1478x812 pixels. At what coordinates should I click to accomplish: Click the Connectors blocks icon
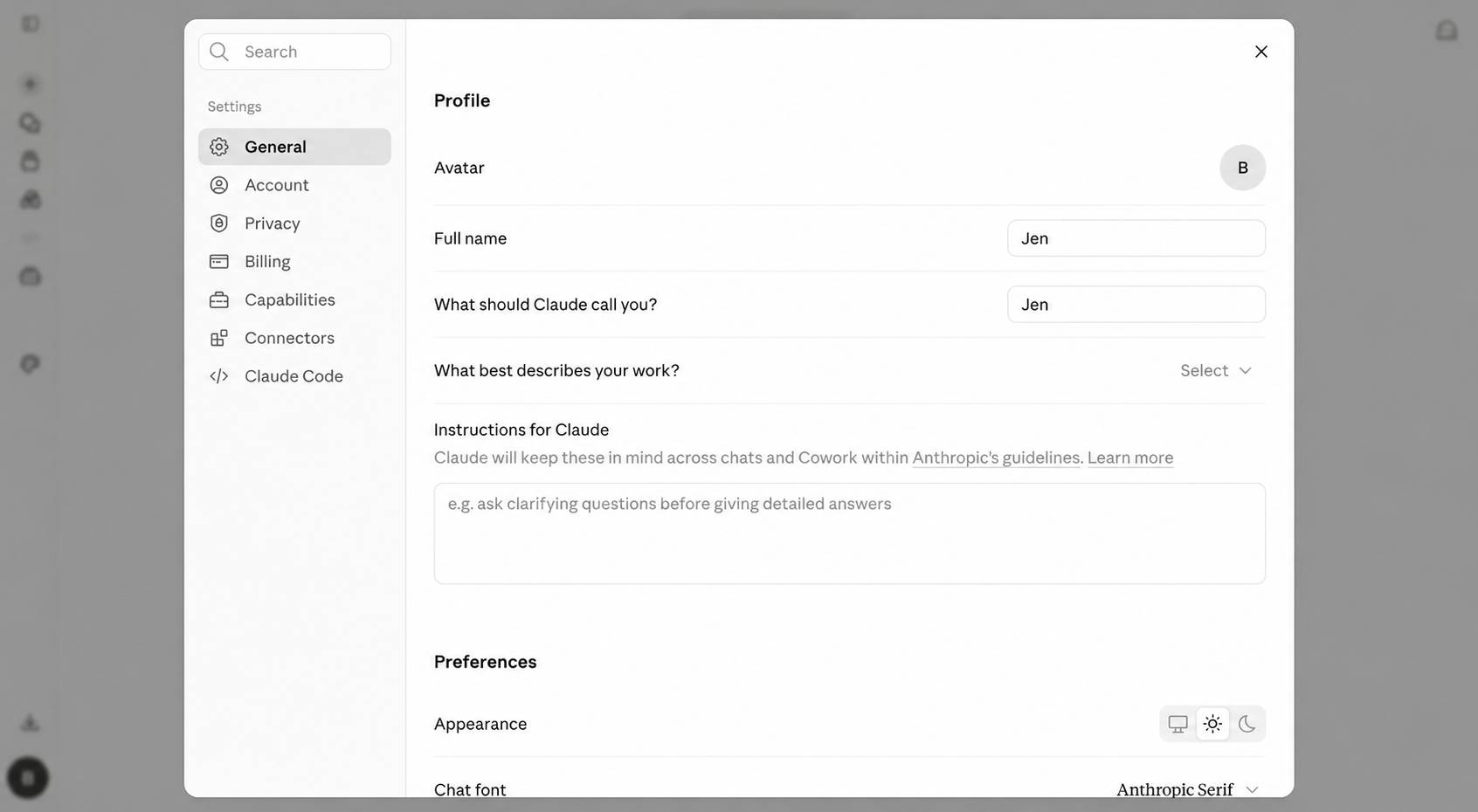(219, 338)
